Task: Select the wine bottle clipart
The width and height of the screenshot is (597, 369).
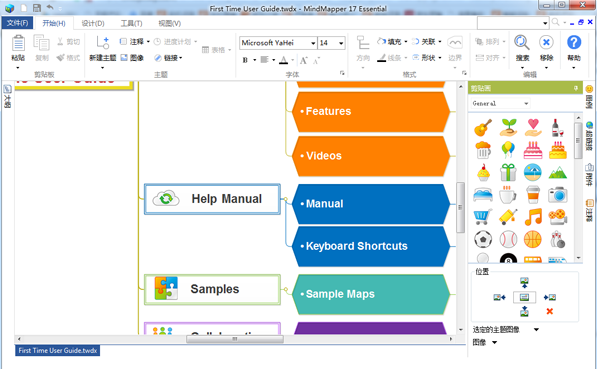Action: pos(557,128)
